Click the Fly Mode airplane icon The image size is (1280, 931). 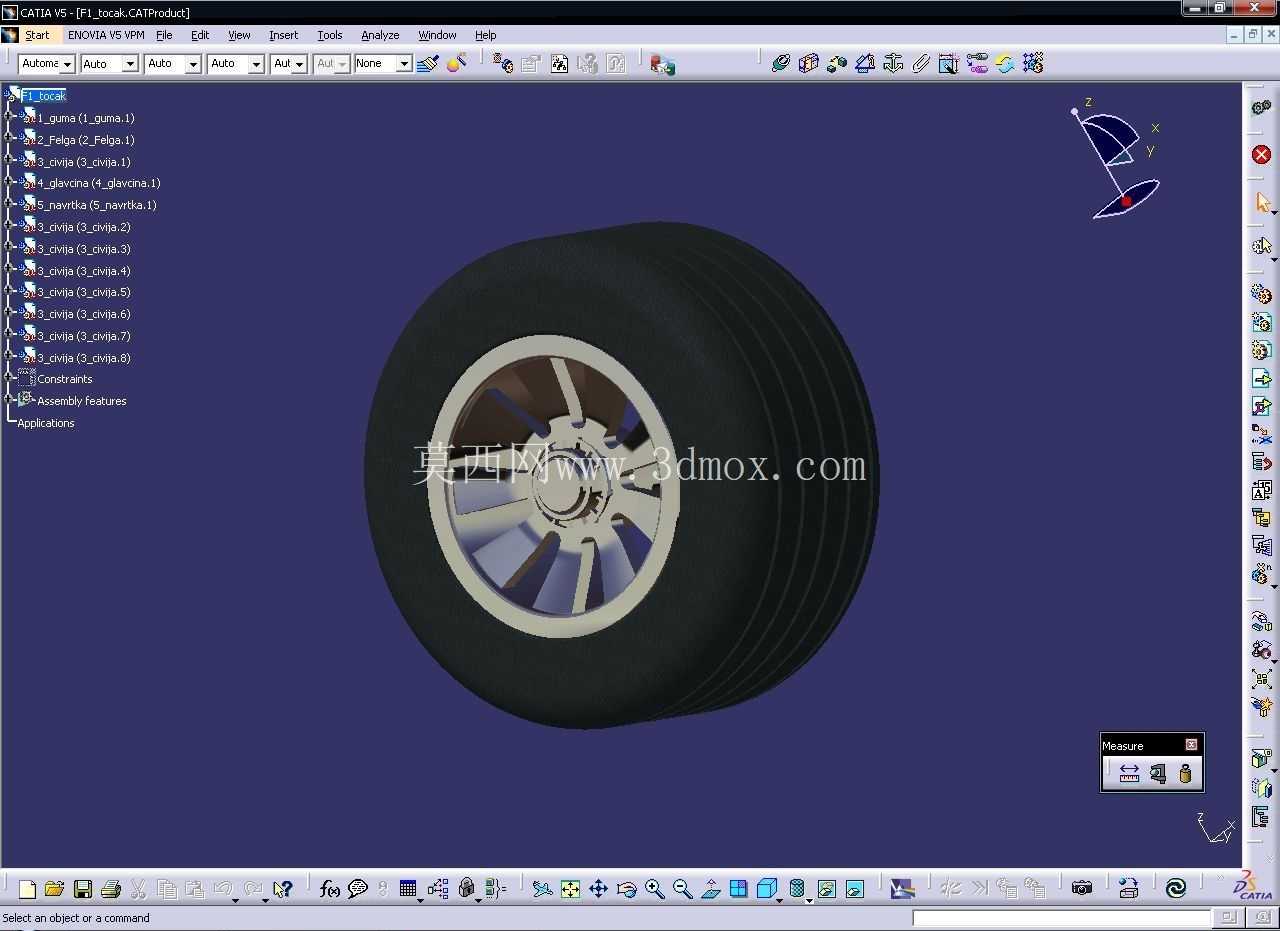tap(542, 889)
